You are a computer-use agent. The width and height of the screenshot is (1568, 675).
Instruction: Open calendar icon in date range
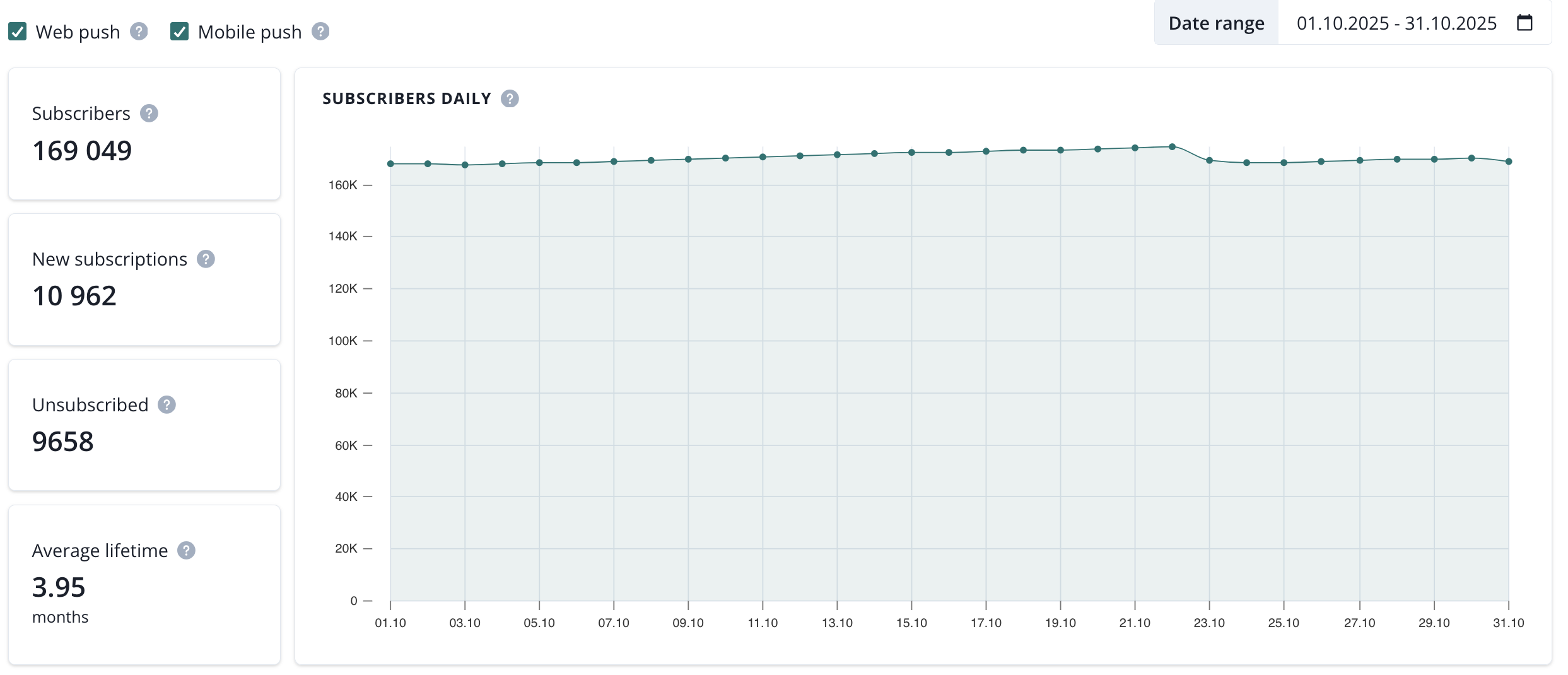[x=1524, y=23]
